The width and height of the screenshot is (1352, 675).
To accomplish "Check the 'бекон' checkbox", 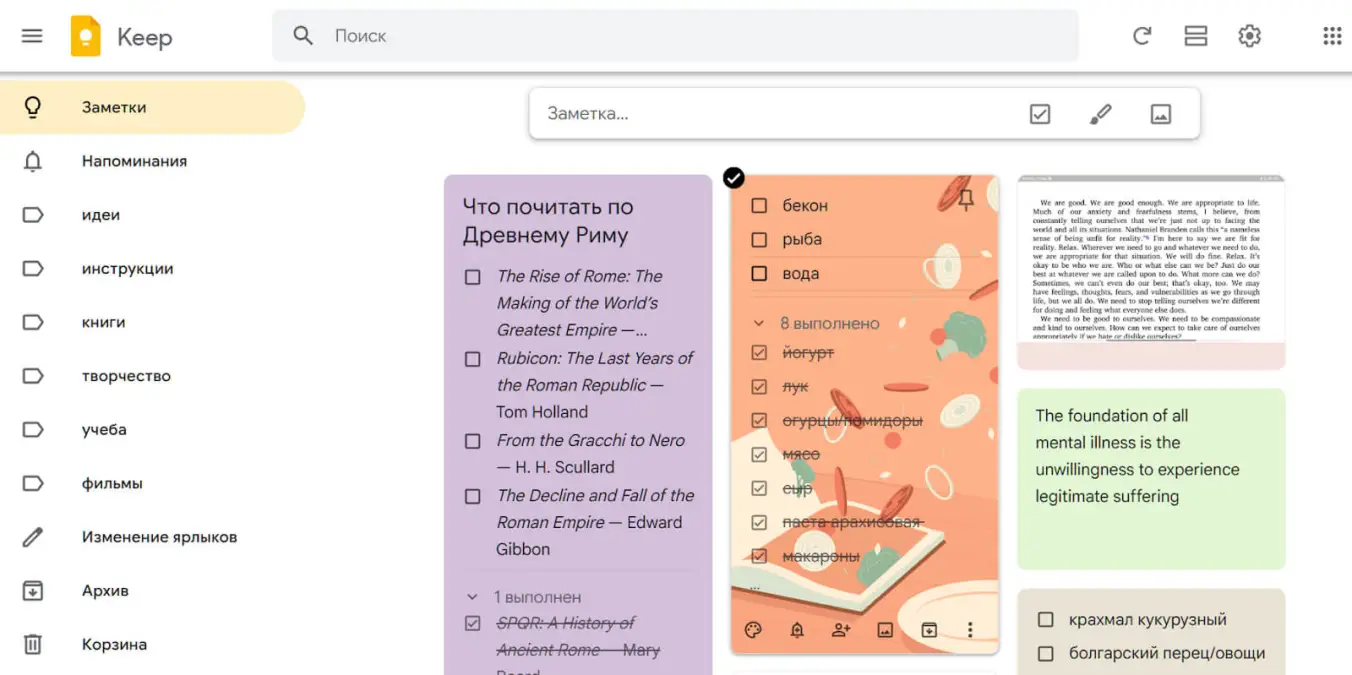I will pos(759,206).
